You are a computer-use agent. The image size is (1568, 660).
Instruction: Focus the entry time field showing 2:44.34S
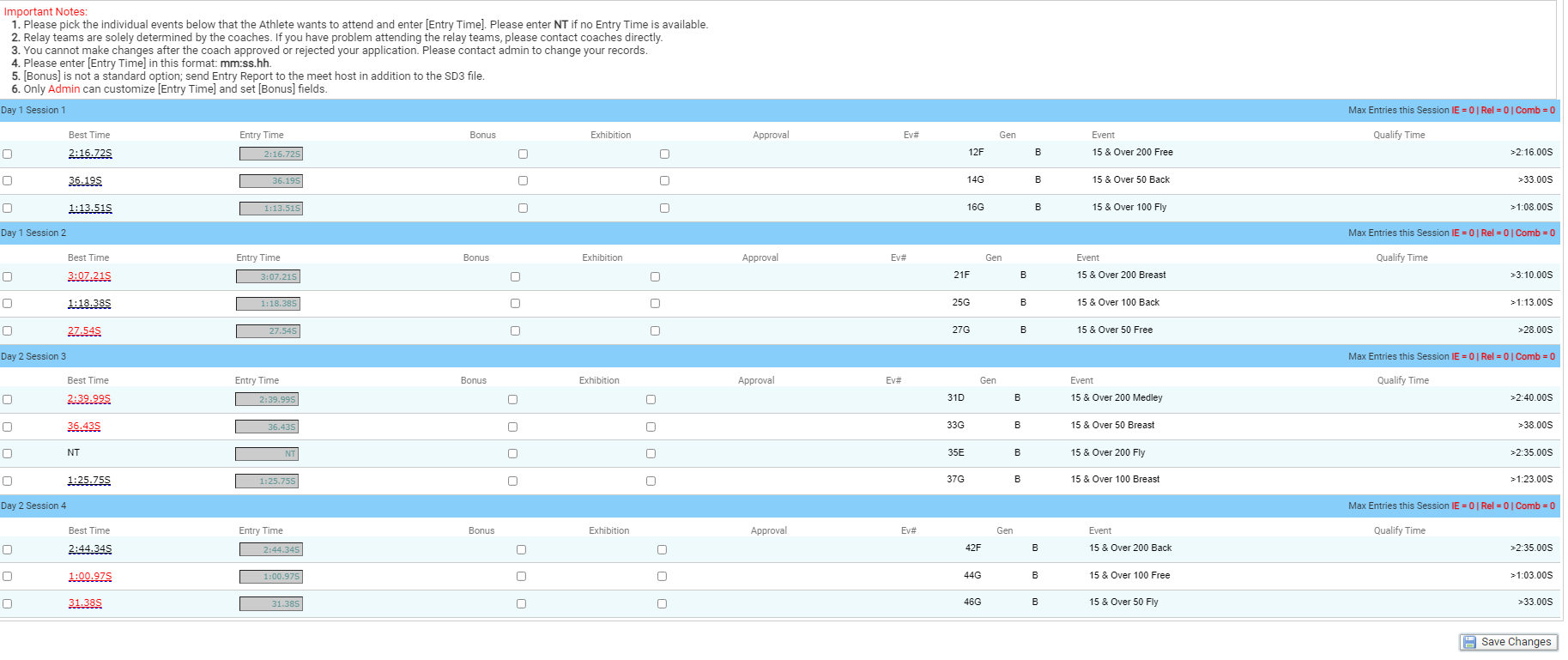point(271,550)
